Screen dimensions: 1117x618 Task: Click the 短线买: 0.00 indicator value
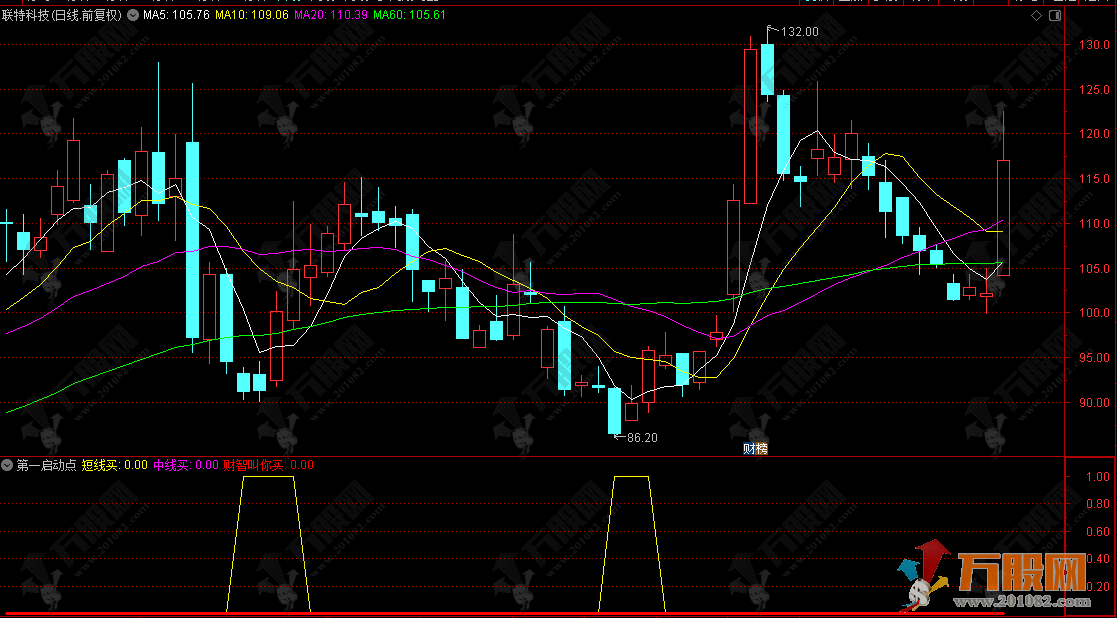(114, 465)
